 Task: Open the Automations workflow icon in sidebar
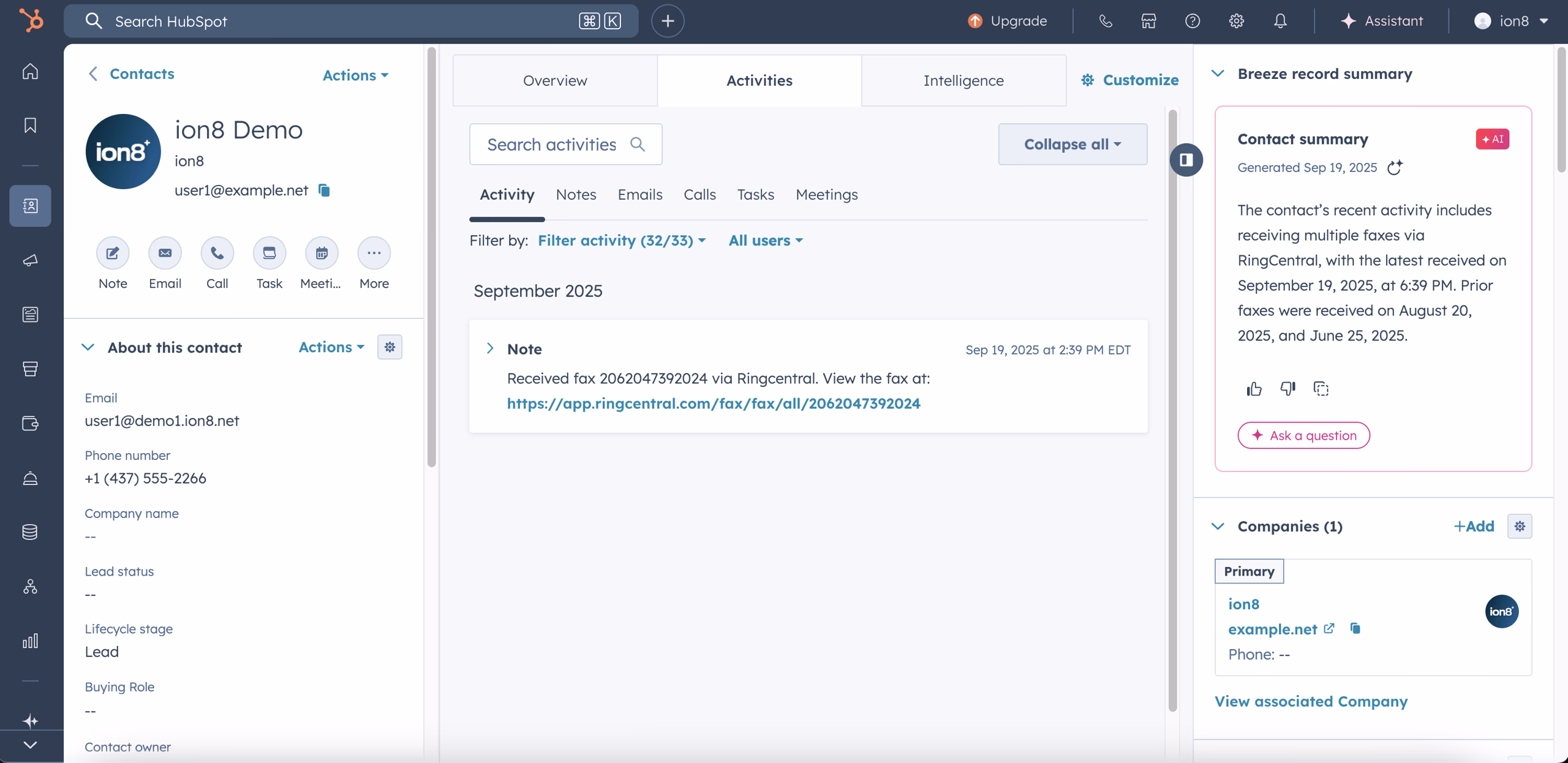(29, 586)
